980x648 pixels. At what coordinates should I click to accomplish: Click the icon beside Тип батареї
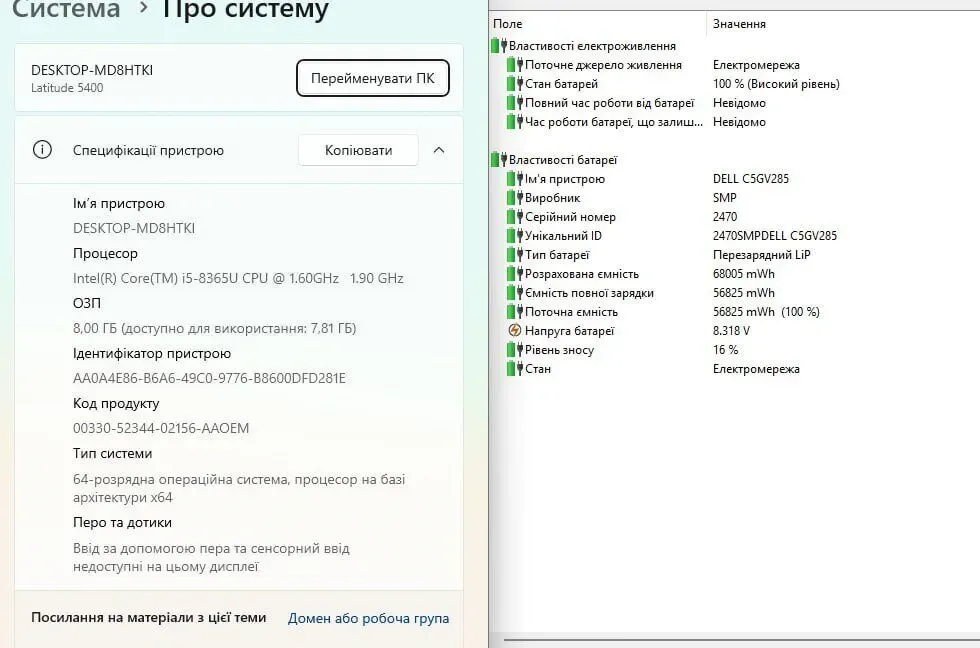tap(515, 255)
